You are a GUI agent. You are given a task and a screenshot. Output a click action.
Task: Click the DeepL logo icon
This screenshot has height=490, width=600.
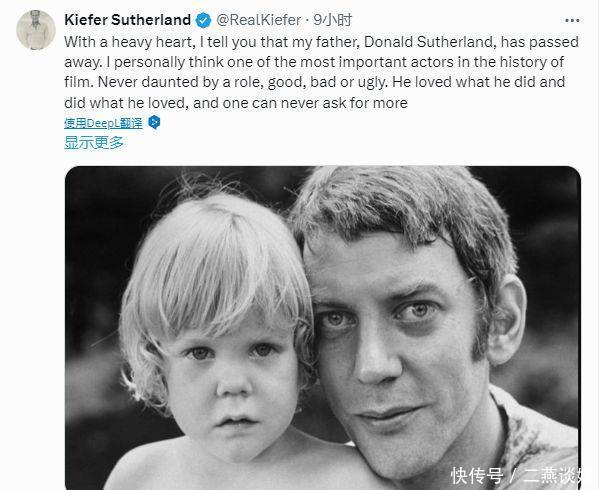[x=154, y=123]
